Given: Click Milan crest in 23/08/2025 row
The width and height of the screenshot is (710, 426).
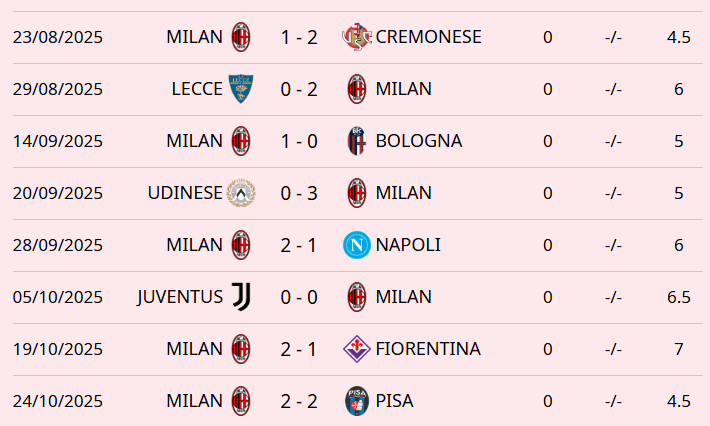Looking at the screenshot, I should pyautogui.click(x=241, y=37).
